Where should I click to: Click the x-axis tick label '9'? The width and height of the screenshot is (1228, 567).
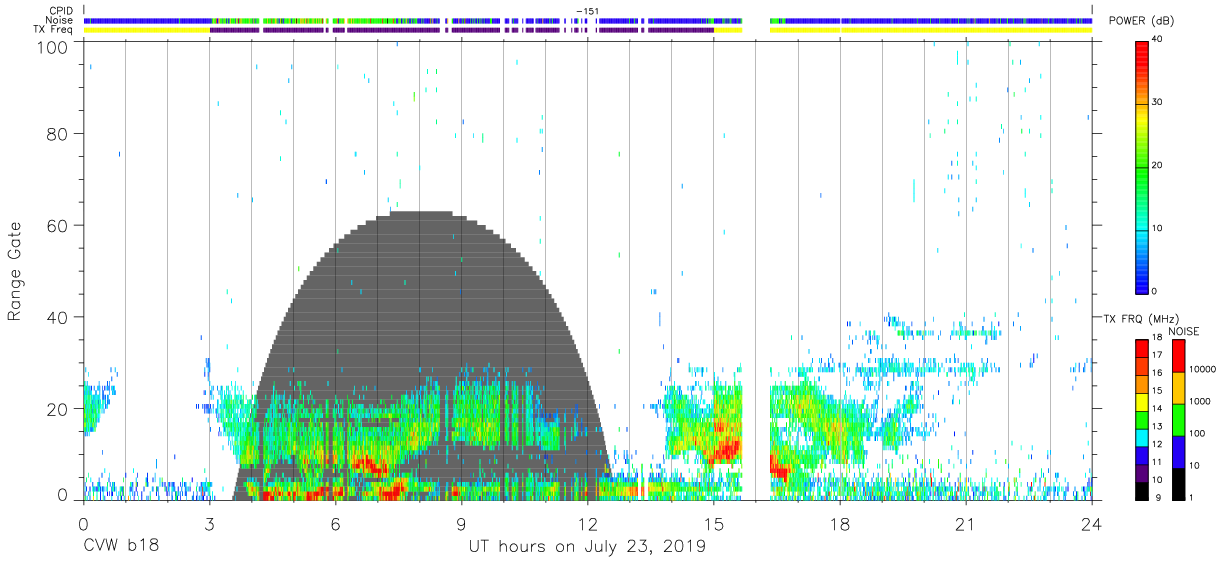coord(461,525)
